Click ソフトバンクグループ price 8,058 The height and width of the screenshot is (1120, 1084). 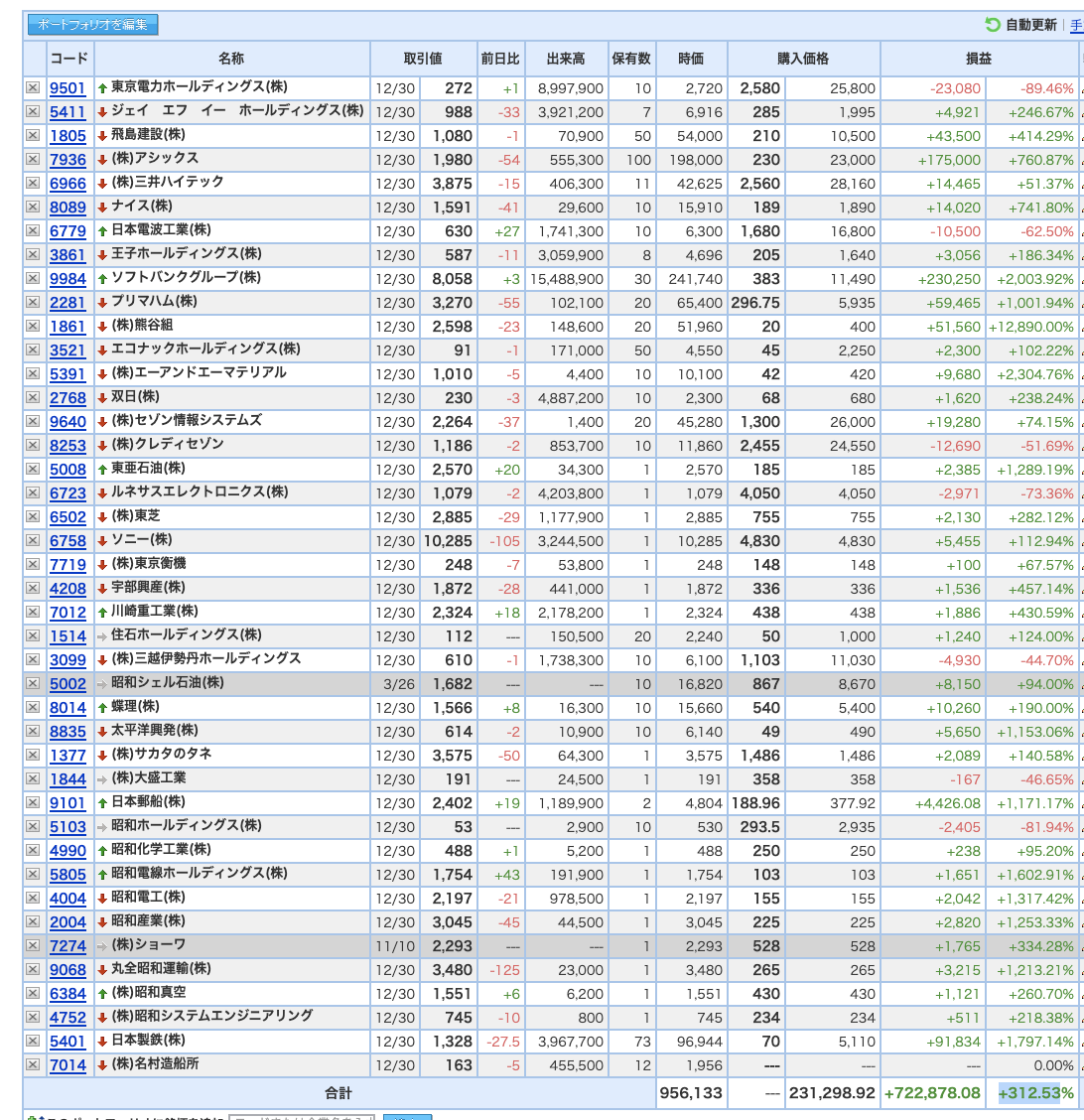point(452,279)
